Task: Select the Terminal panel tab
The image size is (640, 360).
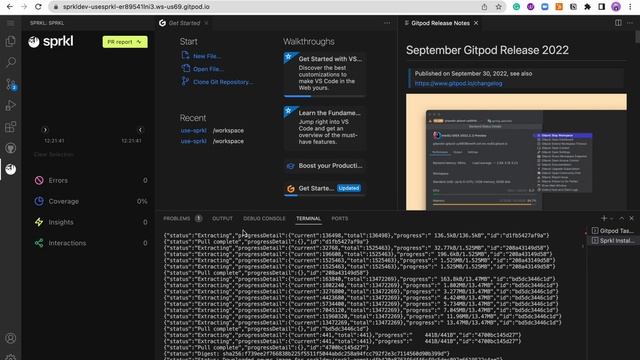Action: click(x=309, y=219)
